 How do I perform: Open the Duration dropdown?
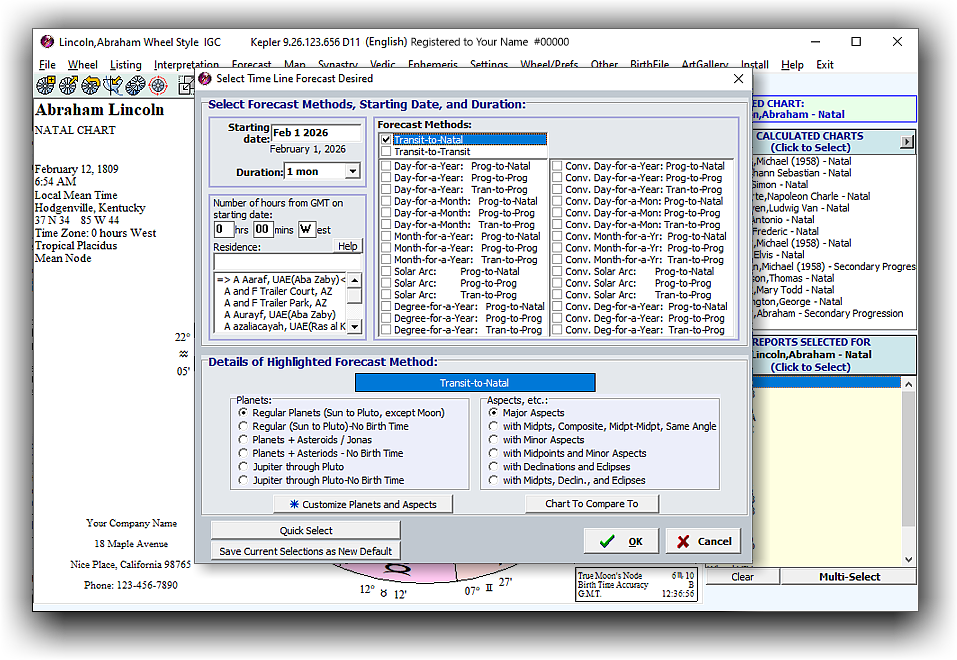click(352, 172)
